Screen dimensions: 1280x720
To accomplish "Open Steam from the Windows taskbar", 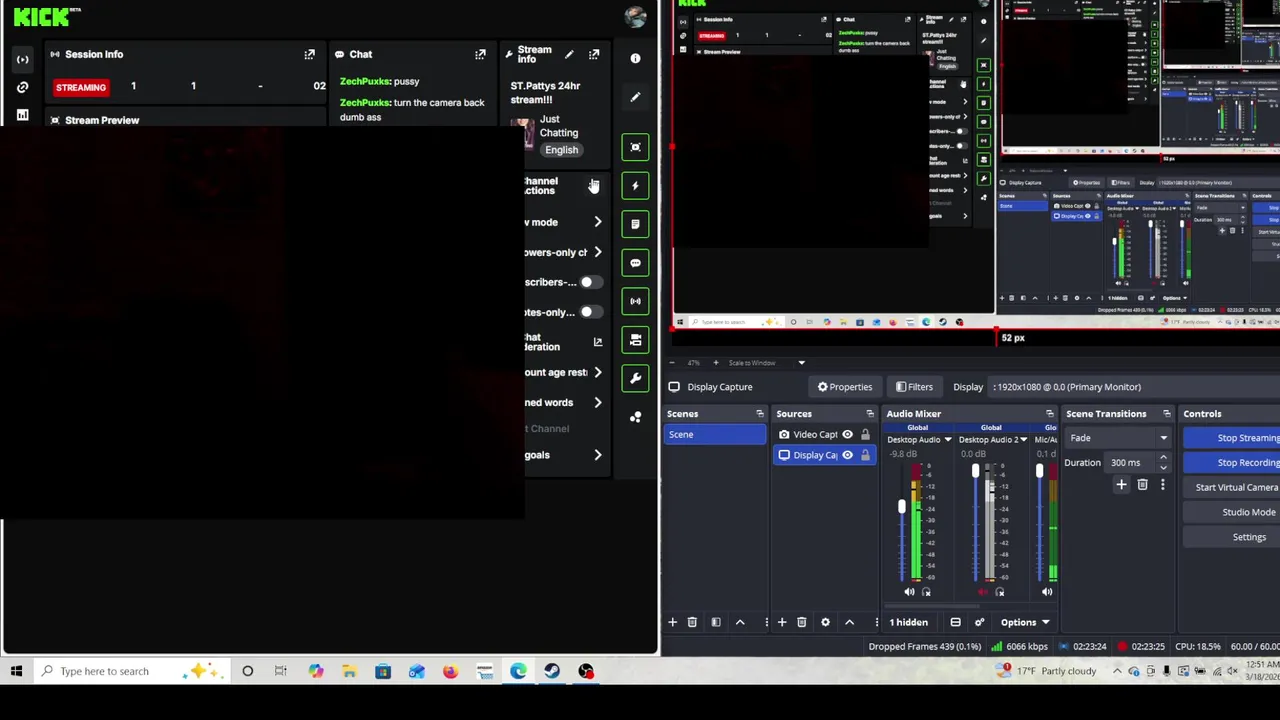I will coord(552,671).
